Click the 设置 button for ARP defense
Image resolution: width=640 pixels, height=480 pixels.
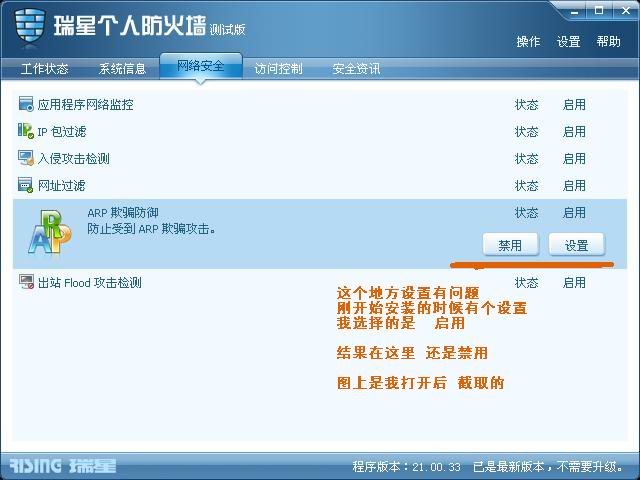(x=576, y=245)
